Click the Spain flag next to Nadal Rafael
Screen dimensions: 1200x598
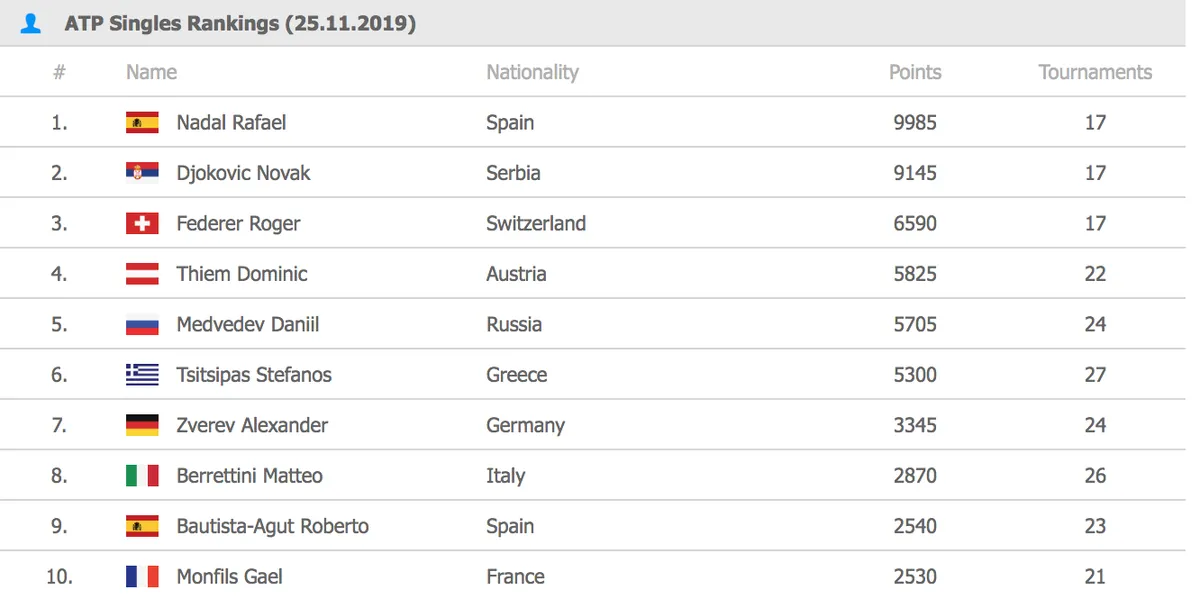(x=142, y=123)
